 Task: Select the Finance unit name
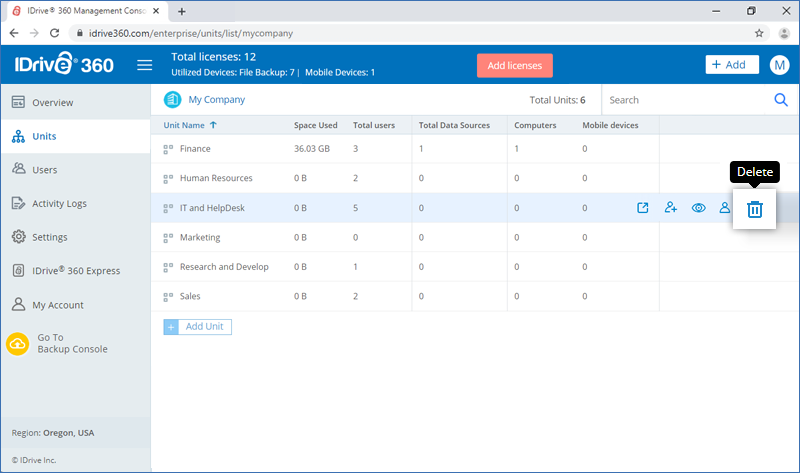pos(195,148)
